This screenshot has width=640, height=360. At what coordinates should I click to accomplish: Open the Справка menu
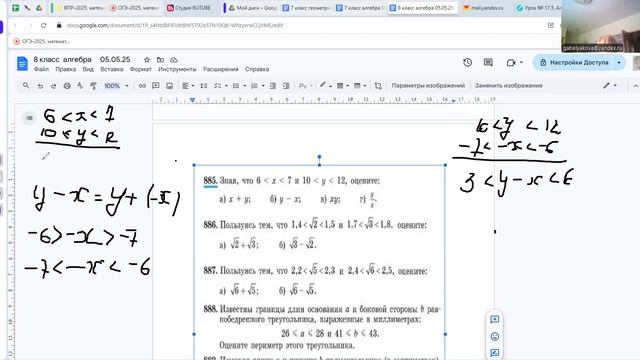(x=257, y=69)
